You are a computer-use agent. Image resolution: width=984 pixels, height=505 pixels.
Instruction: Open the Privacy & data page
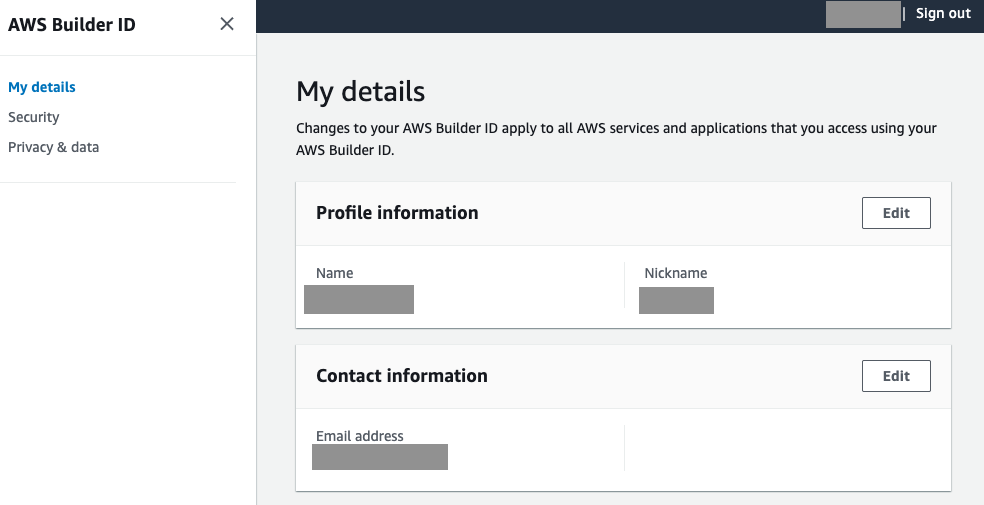[53, 147]
